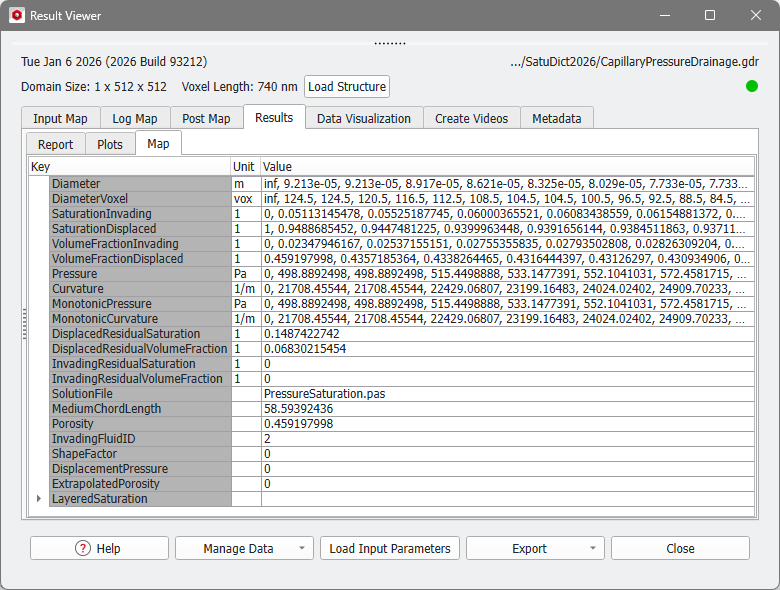Viewport: 780px width, 590px height.
Task: Switch to the Log Map tab
Action: point(134,118)
